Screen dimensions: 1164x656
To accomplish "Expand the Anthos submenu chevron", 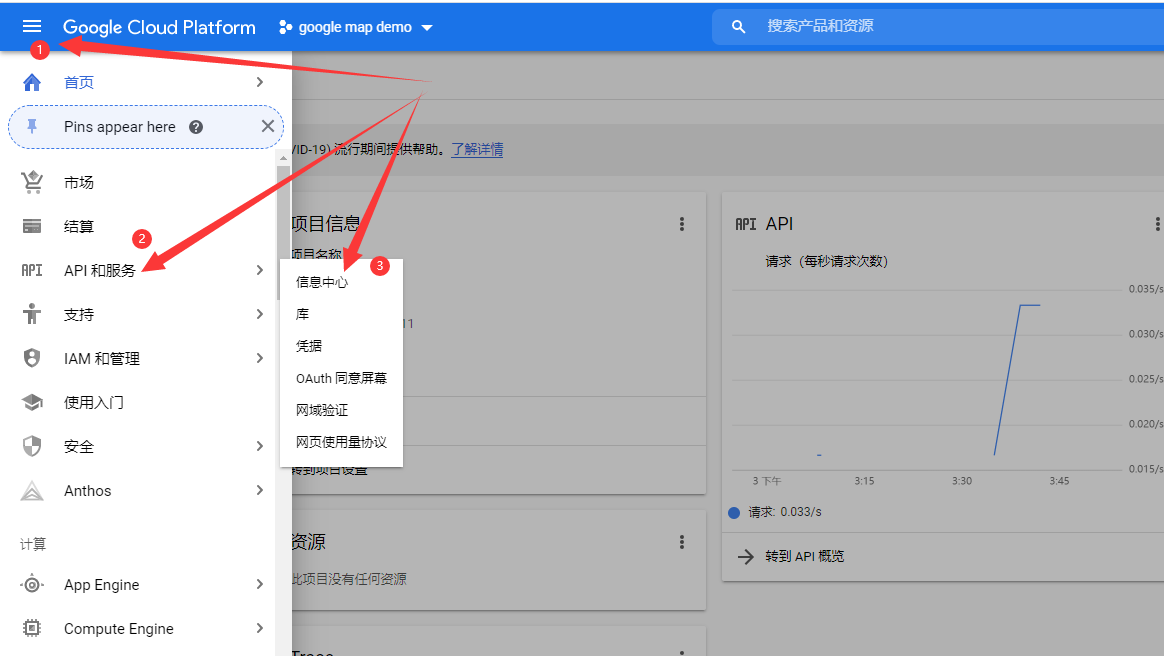I will 260,490.
